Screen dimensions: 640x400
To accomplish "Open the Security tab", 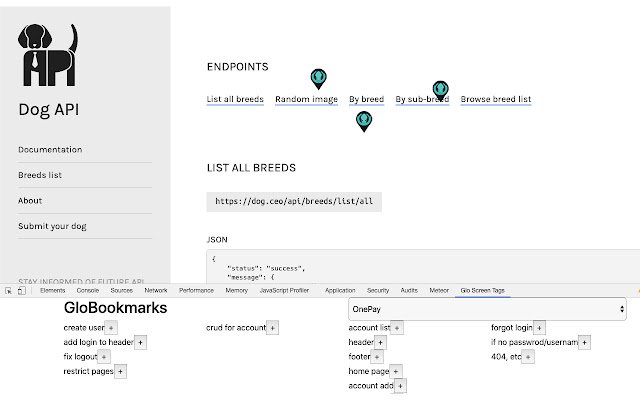I will [x=378, y=291].
